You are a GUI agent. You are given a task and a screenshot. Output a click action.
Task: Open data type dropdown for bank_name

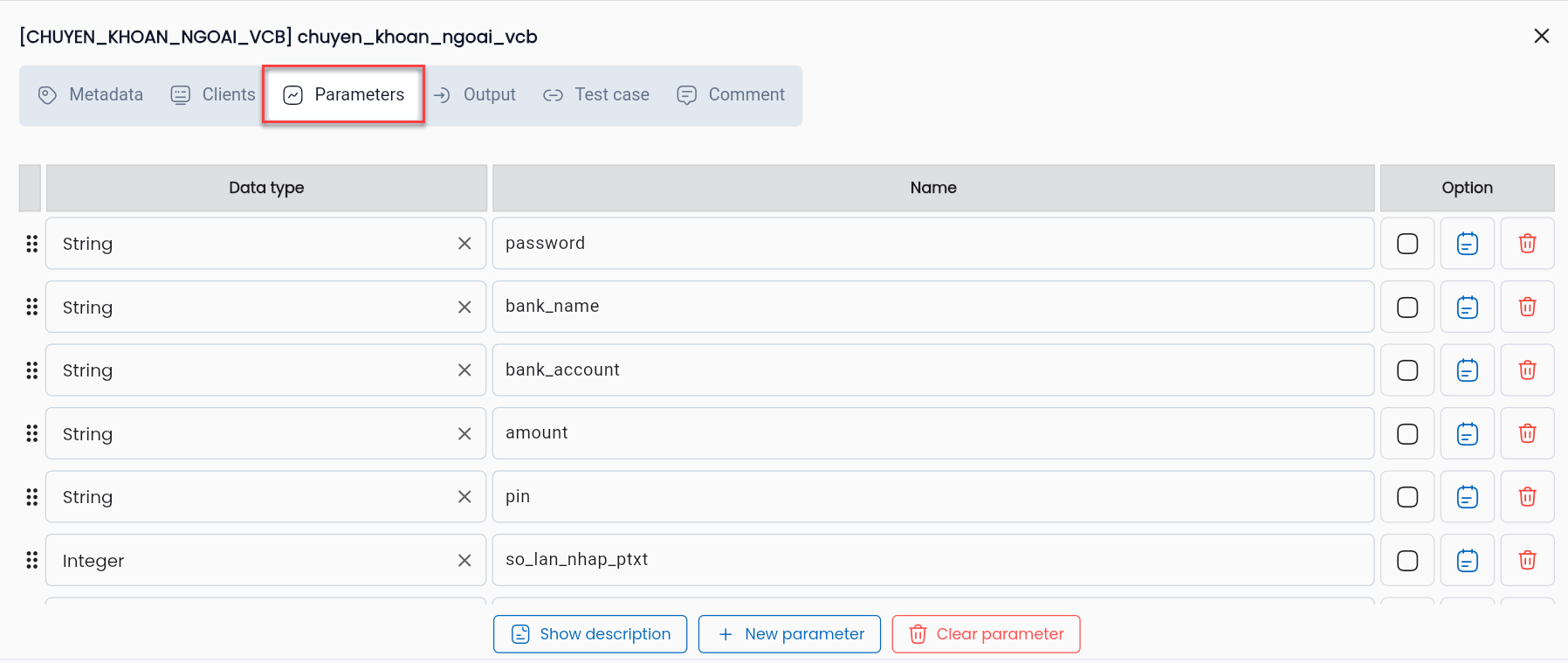pyautogui.click(x=253, y=307)
